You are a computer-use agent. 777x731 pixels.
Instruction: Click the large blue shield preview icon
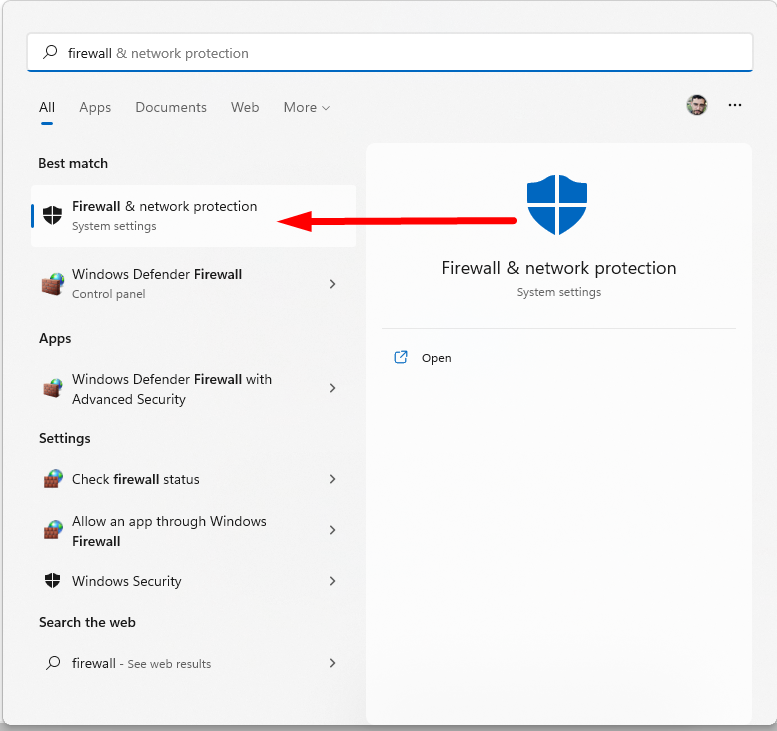pyautogui.click(x=557, y=205)
